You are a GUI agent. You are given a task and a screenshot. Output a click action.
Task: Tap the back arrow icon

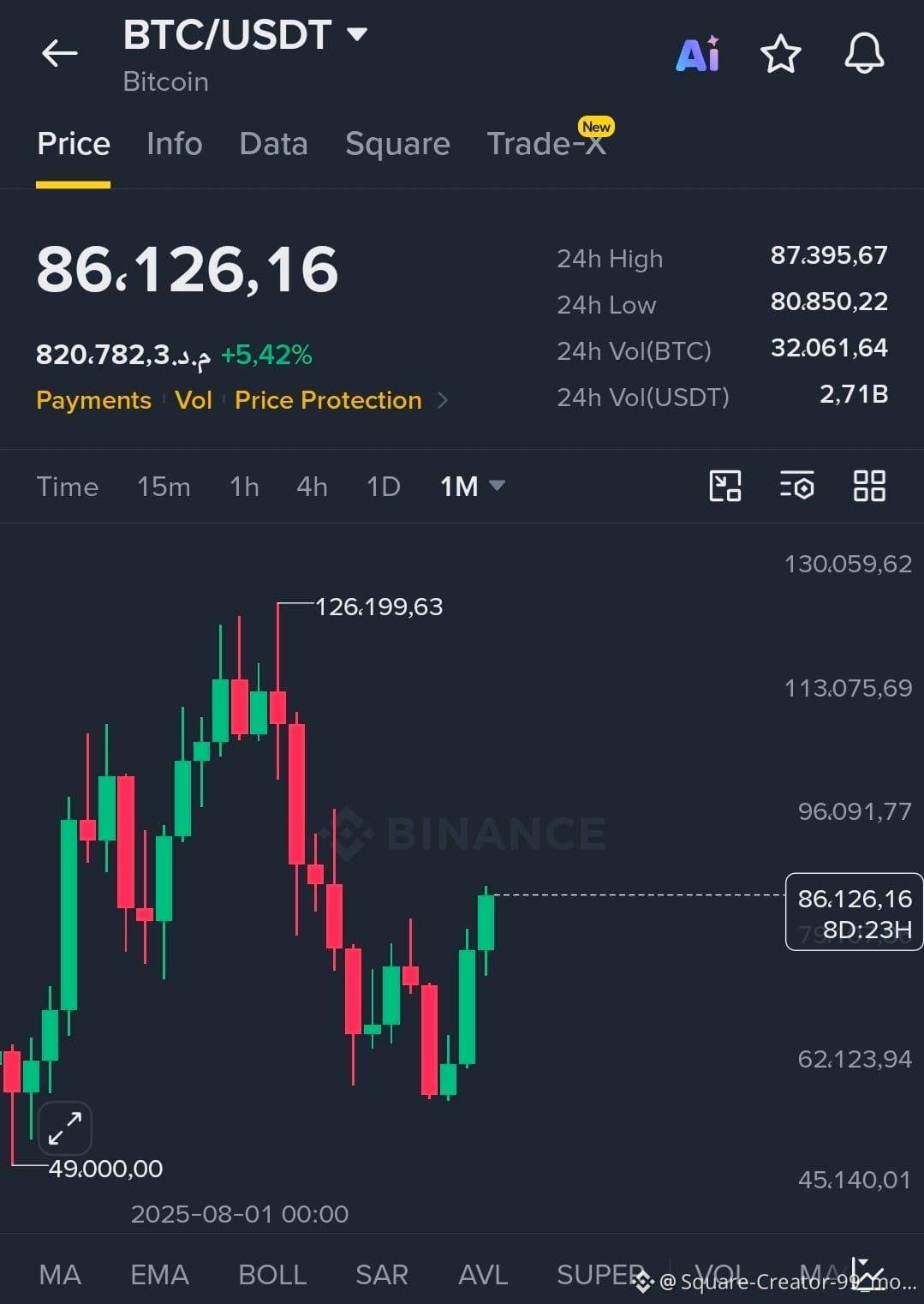coord(59,53)
